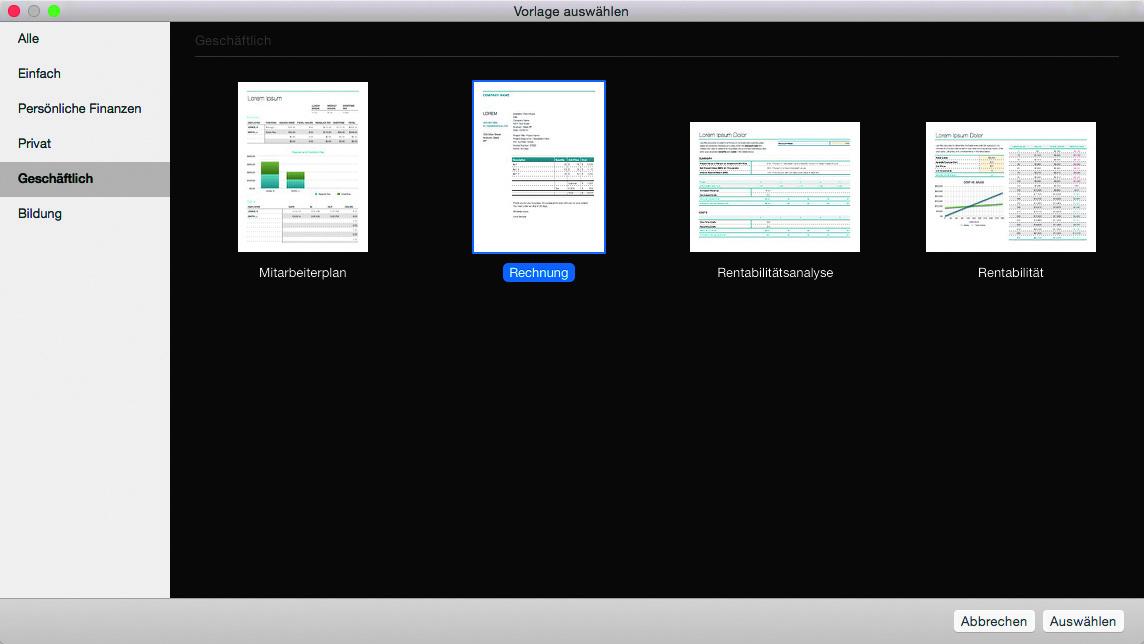Cancel with the Abbrechen button
Viewport: 1144px width, 644px height.
coord(994,621)
